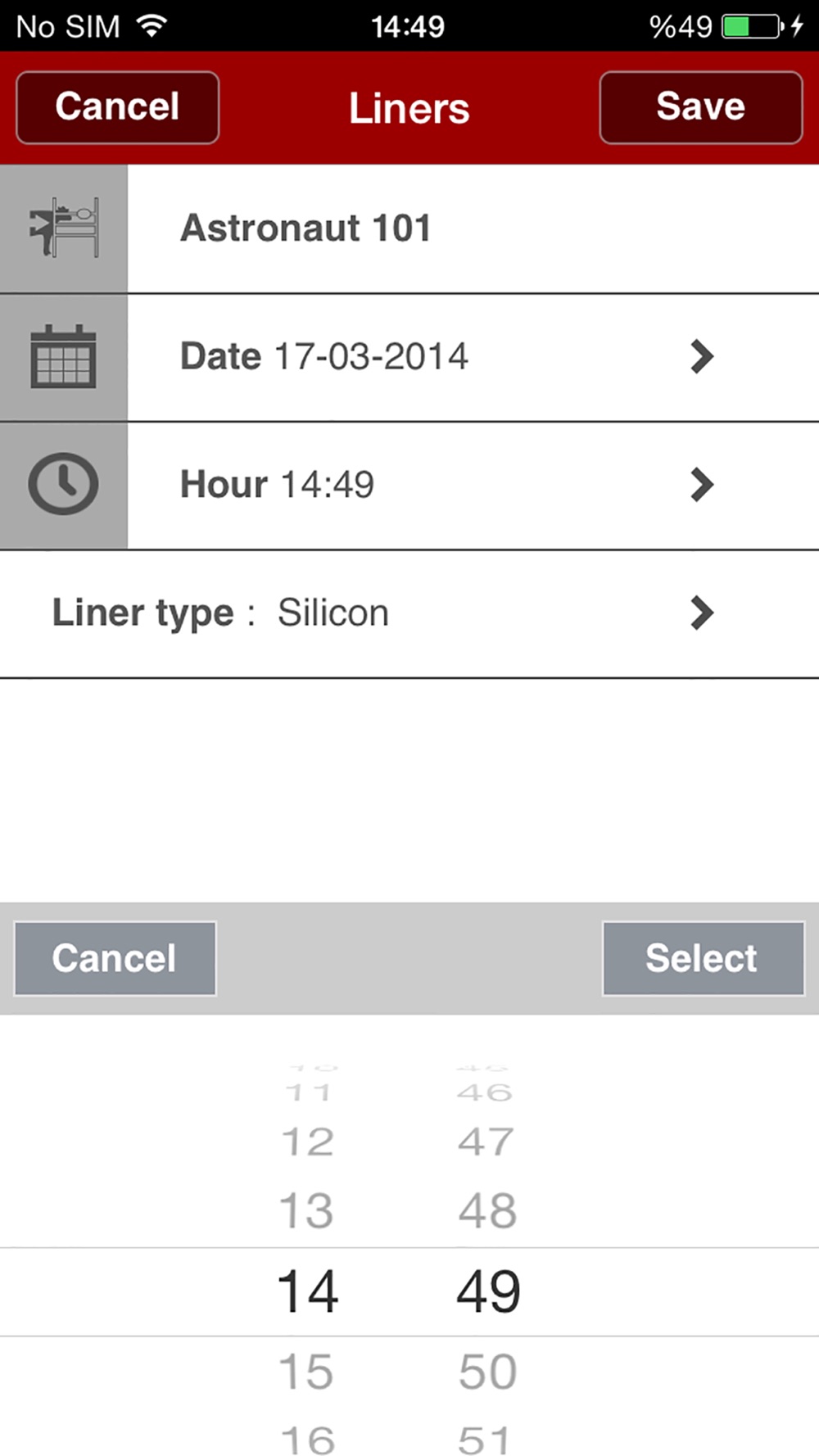Screen dimensions: 819x1456
Task: Choose minute 47 in time wheel
Action: (486, 1142)
